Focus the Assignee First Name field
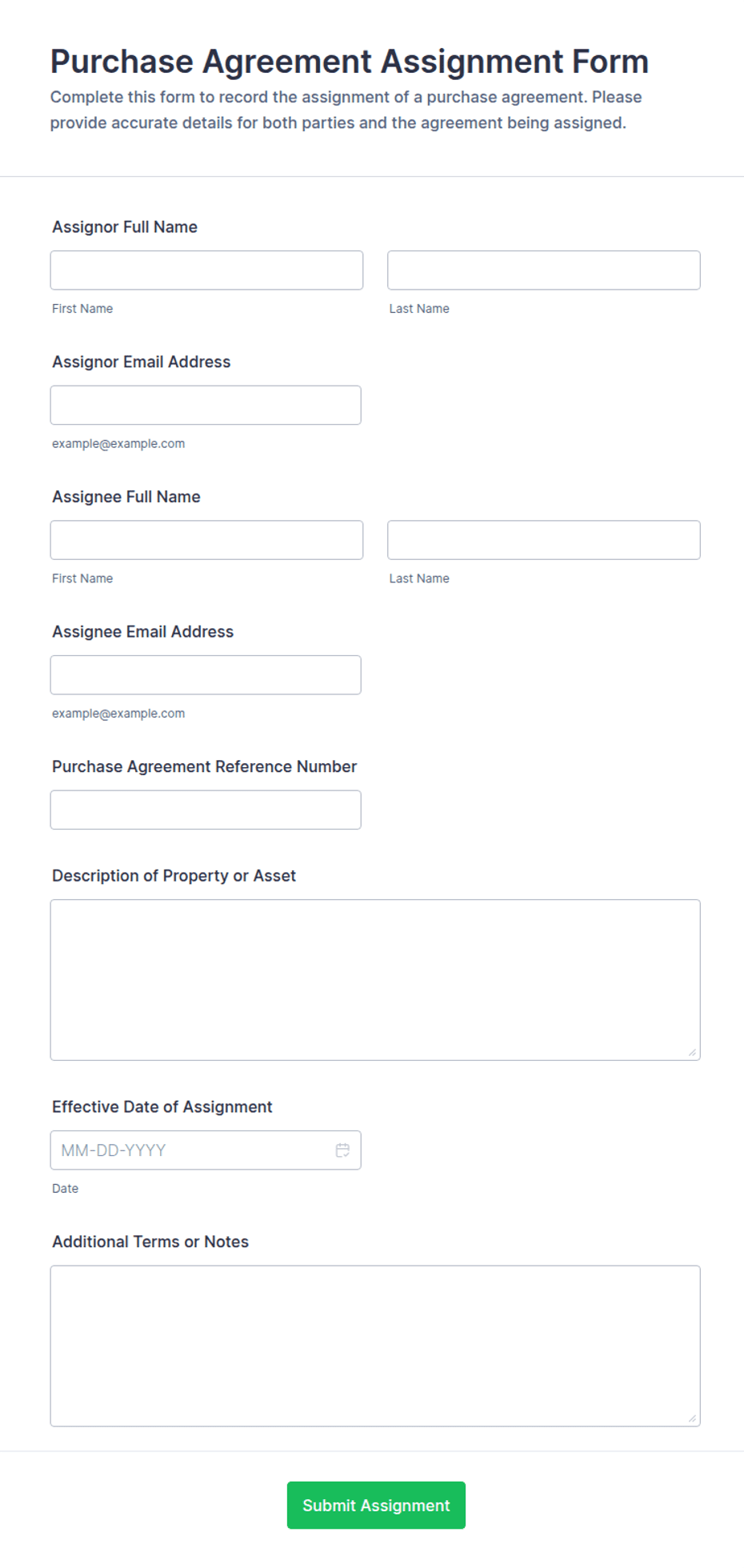Screen dimensions: 744x1568 click(x=206, y=540)
